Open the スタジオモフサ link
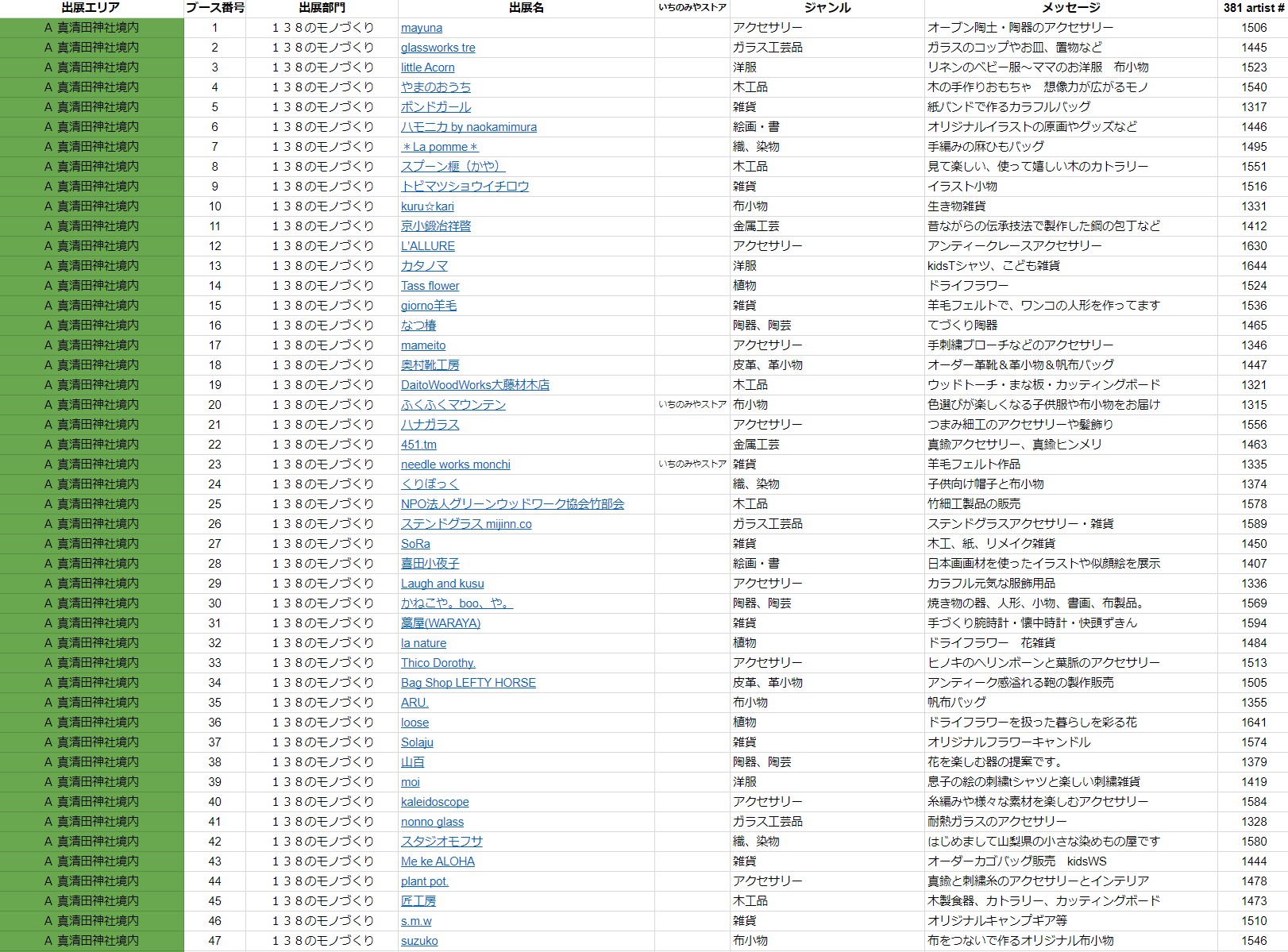The image size is (1288, 952). [442, 842]
